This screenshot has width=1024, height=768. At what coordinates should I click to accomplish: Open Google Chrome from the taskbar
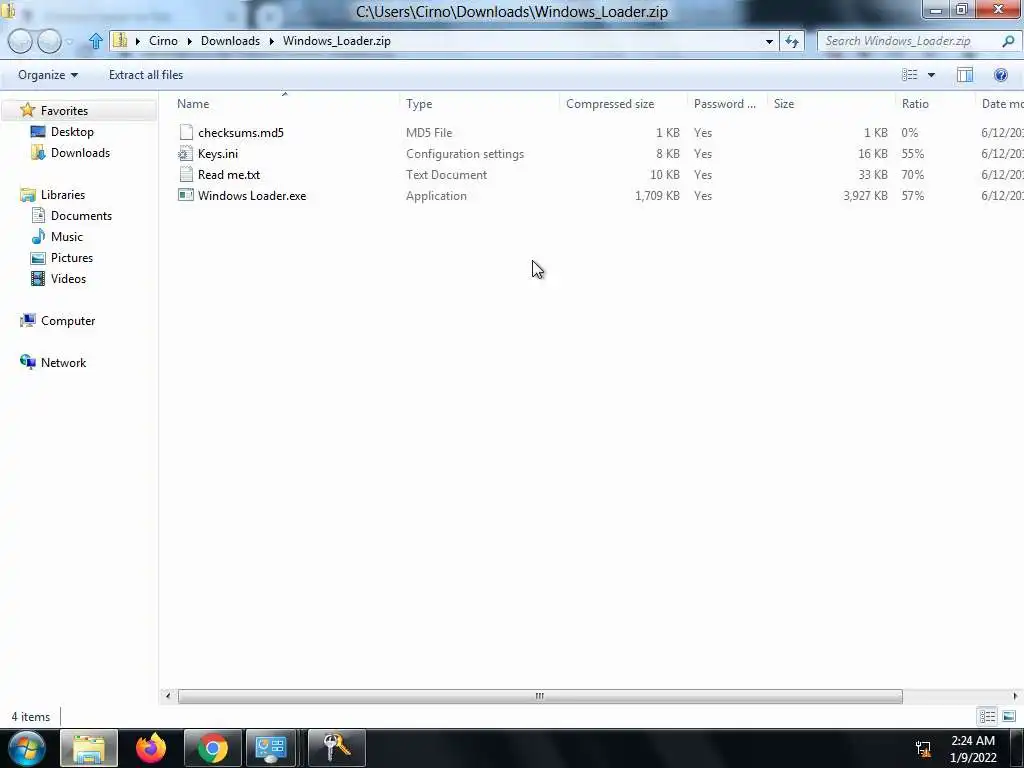click(213, 748)
